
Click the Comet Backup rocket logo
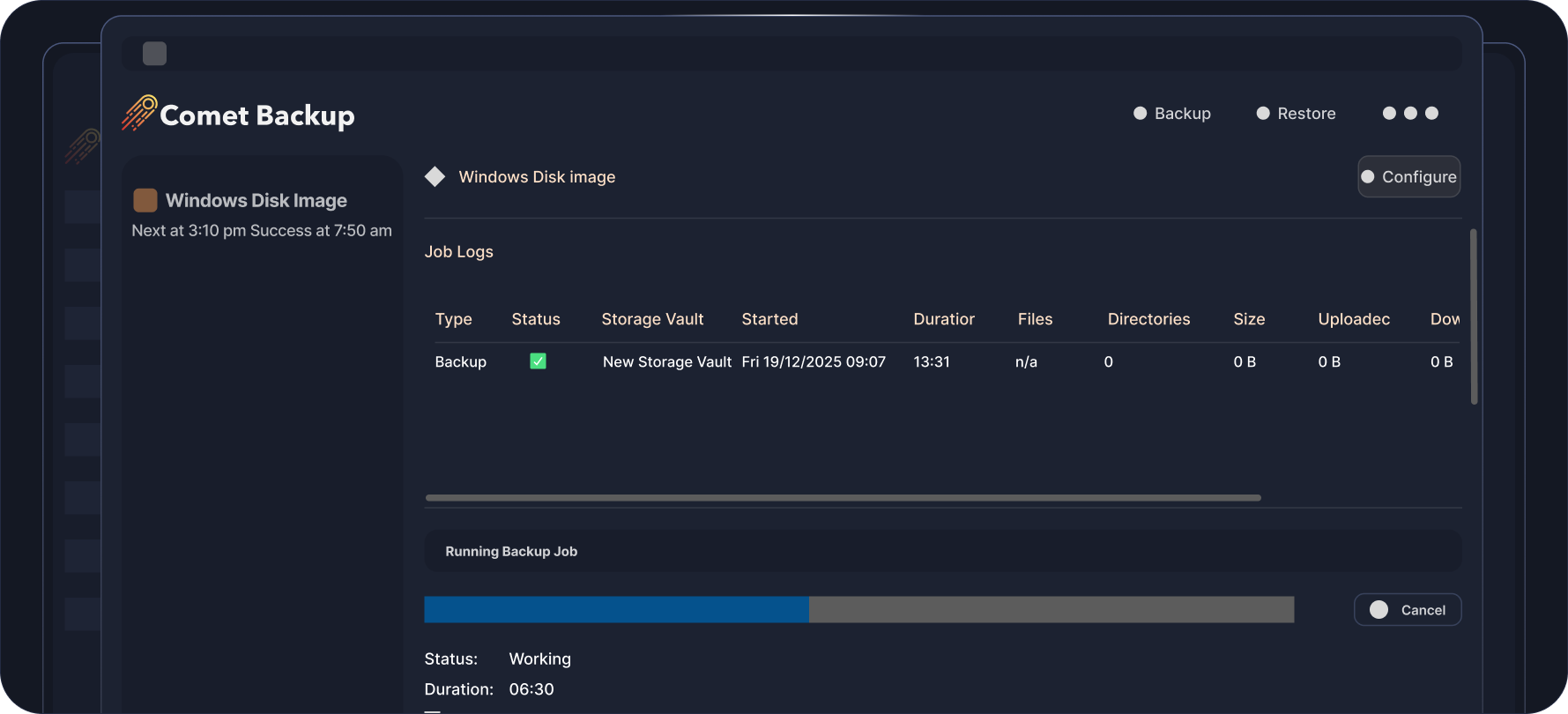click(139, 114)
